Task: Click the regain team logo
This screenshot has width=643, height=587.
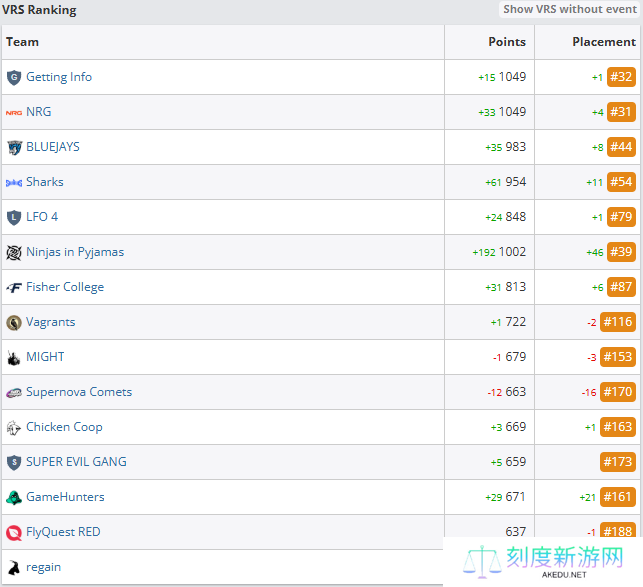Action: (14, 568)
